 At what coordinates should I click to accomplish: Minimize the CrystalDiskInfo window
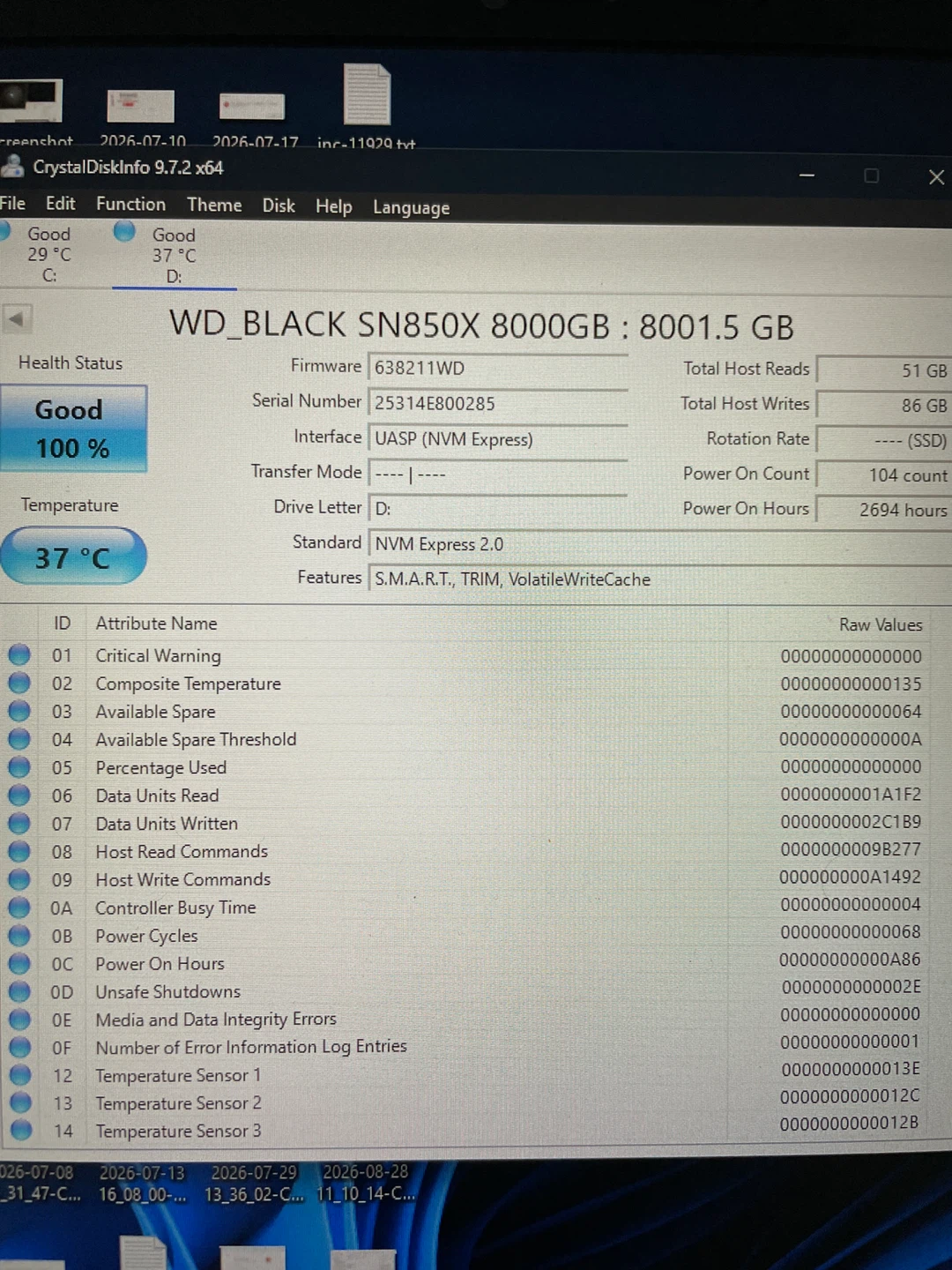coord(807,176)
